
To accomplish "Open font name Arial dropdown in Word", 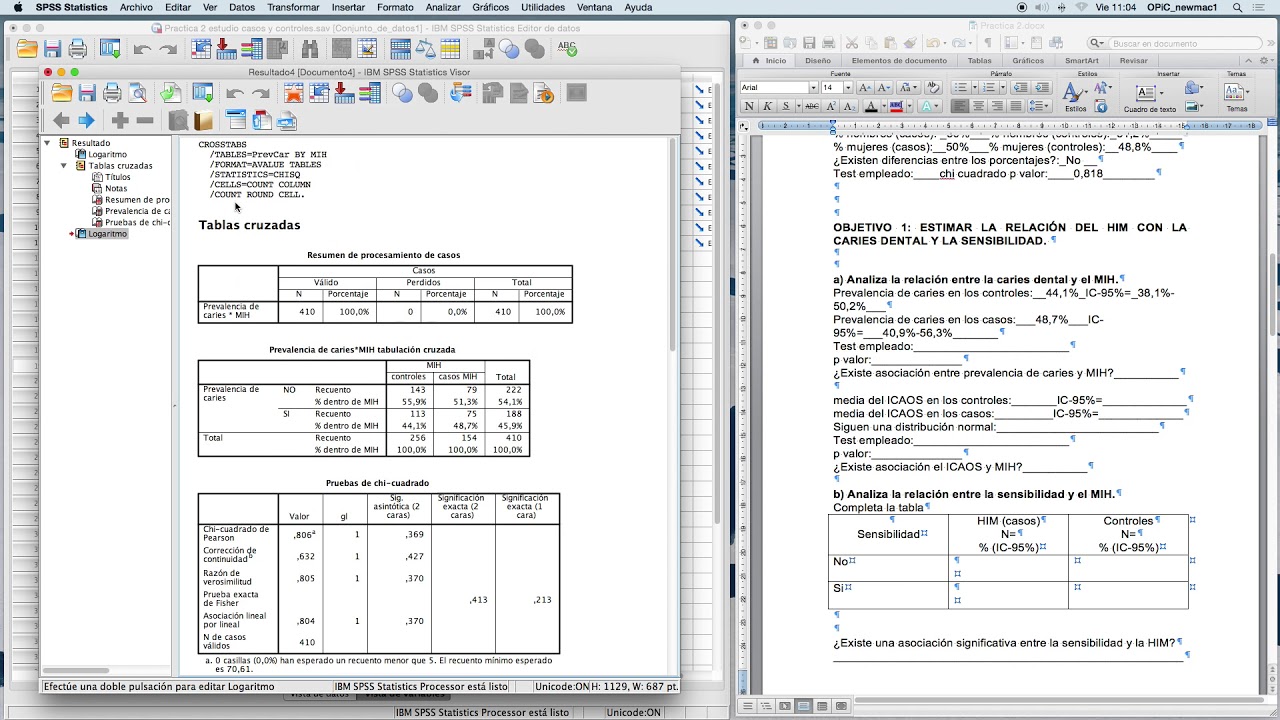I will [x=813, y=88].
